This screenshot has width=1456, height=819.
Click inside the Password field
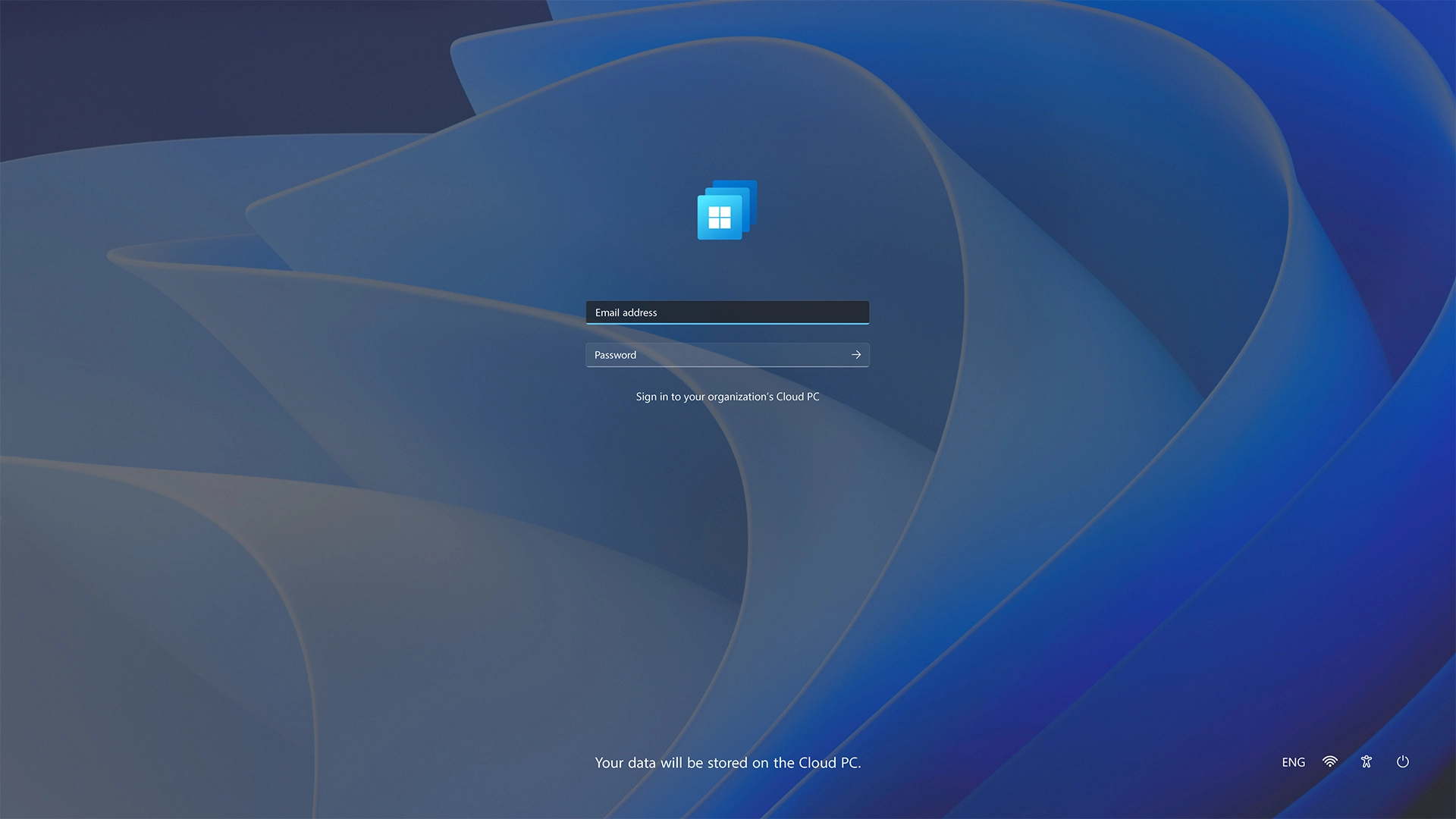[713, 355]
